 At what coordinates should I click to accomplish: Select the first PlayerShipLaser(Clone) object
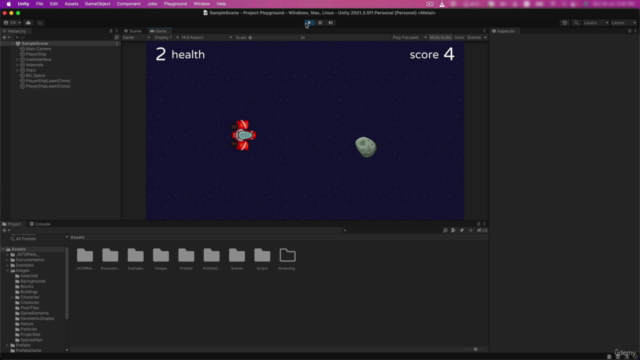[x=48, y=81]
